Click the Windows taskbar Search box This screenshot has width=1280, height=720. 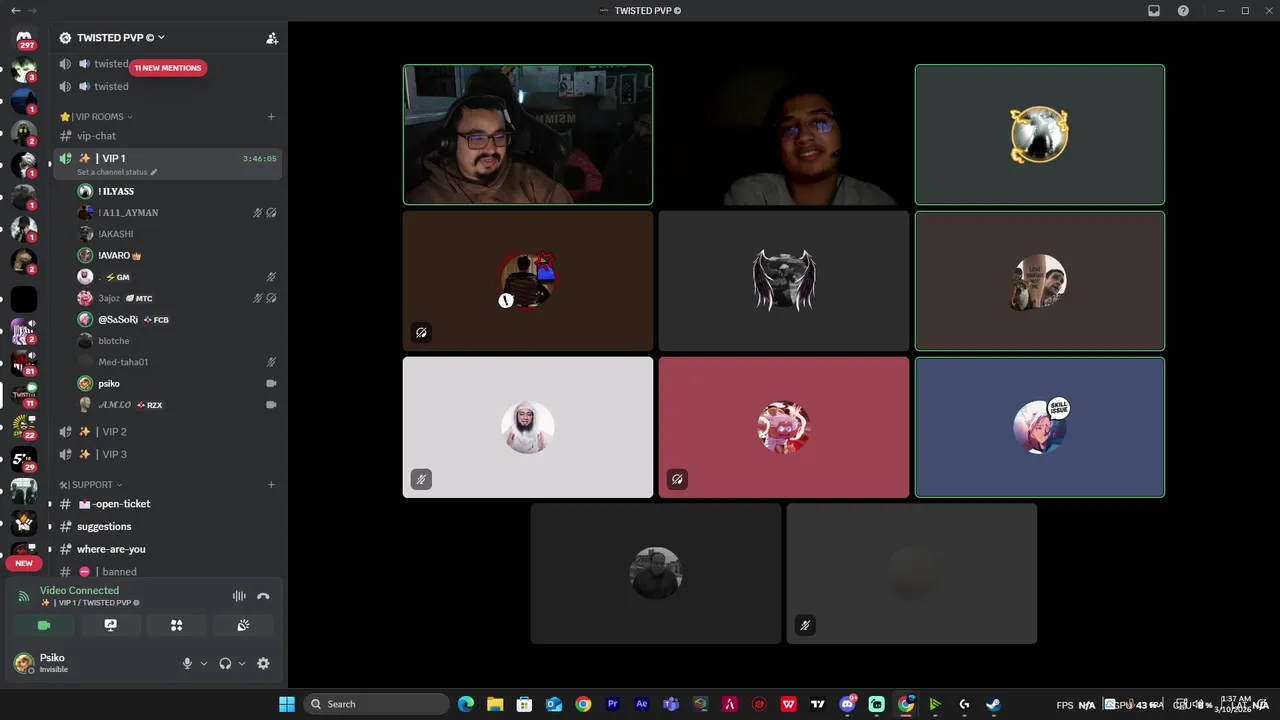[x=377, y=704]
